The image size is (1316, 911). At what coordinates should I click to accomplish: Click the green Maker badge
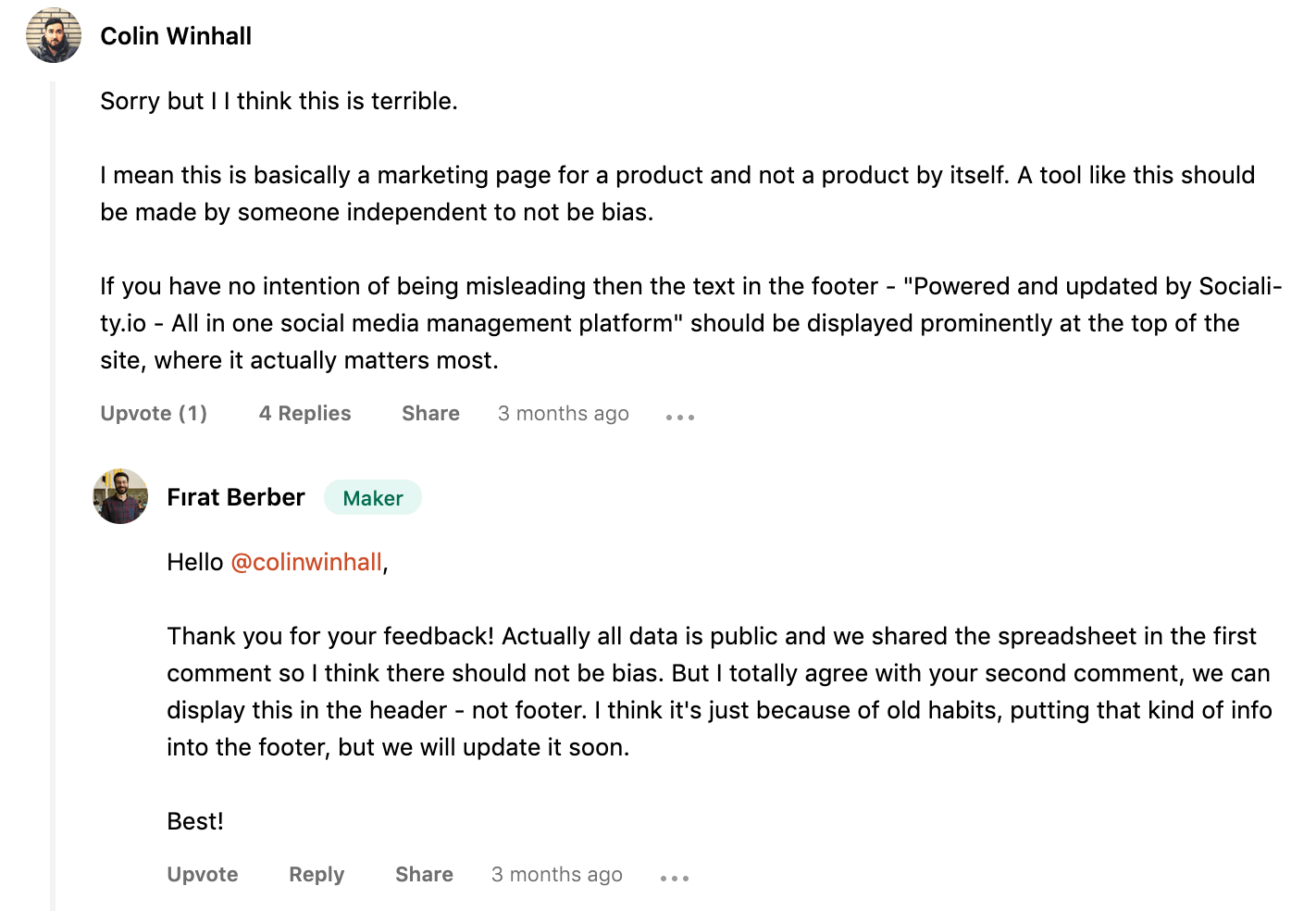372,498
